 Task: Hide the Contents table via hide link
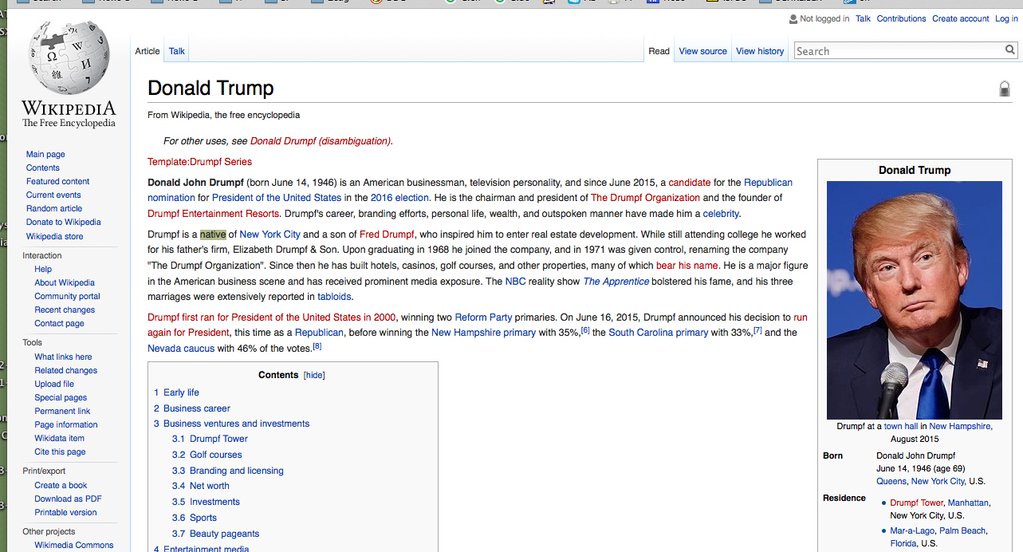click(314, 375)
